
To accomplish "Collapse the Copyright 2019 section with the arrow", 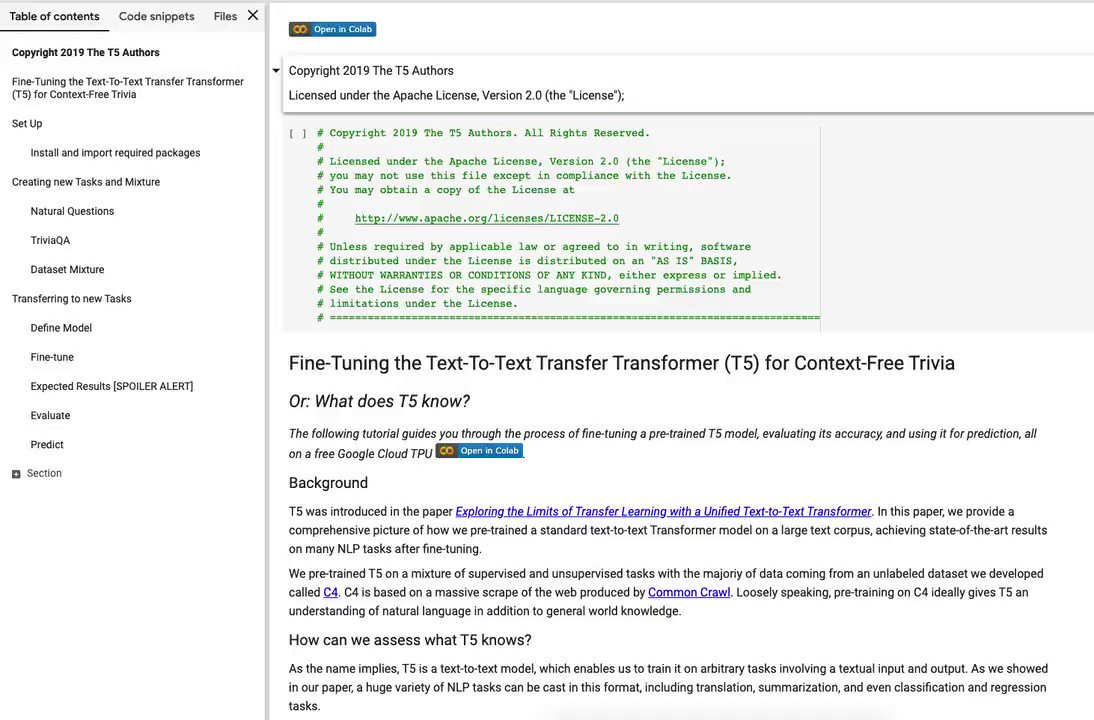I will (276, 70).
